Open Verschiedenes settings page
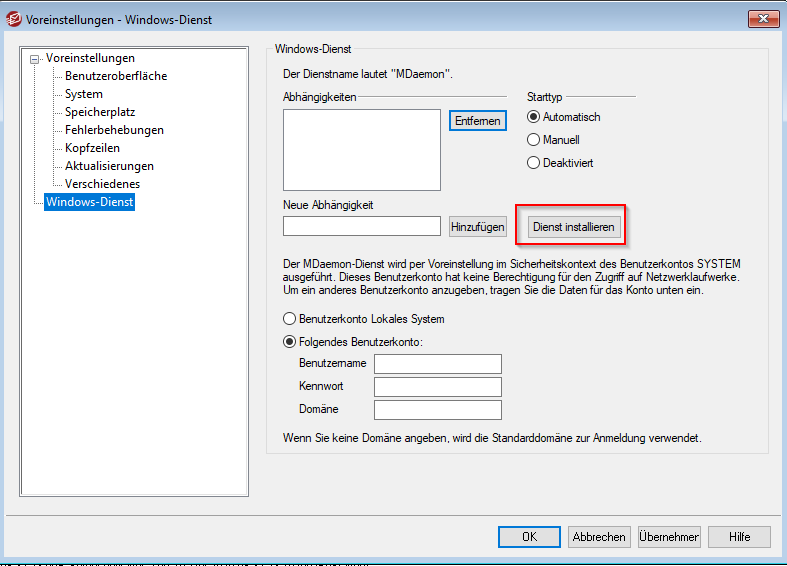The width and height of the screenshot is (787, 566). coord(102,184)
